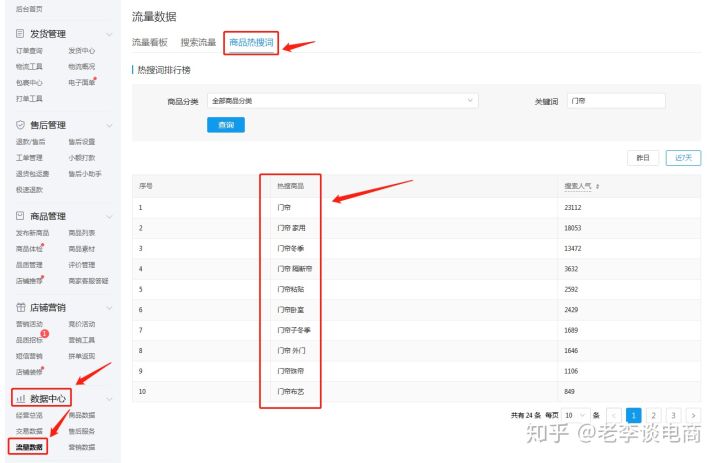
Task: Open 发布新商品 in the sidebar
Action: (x=32, y=233)
